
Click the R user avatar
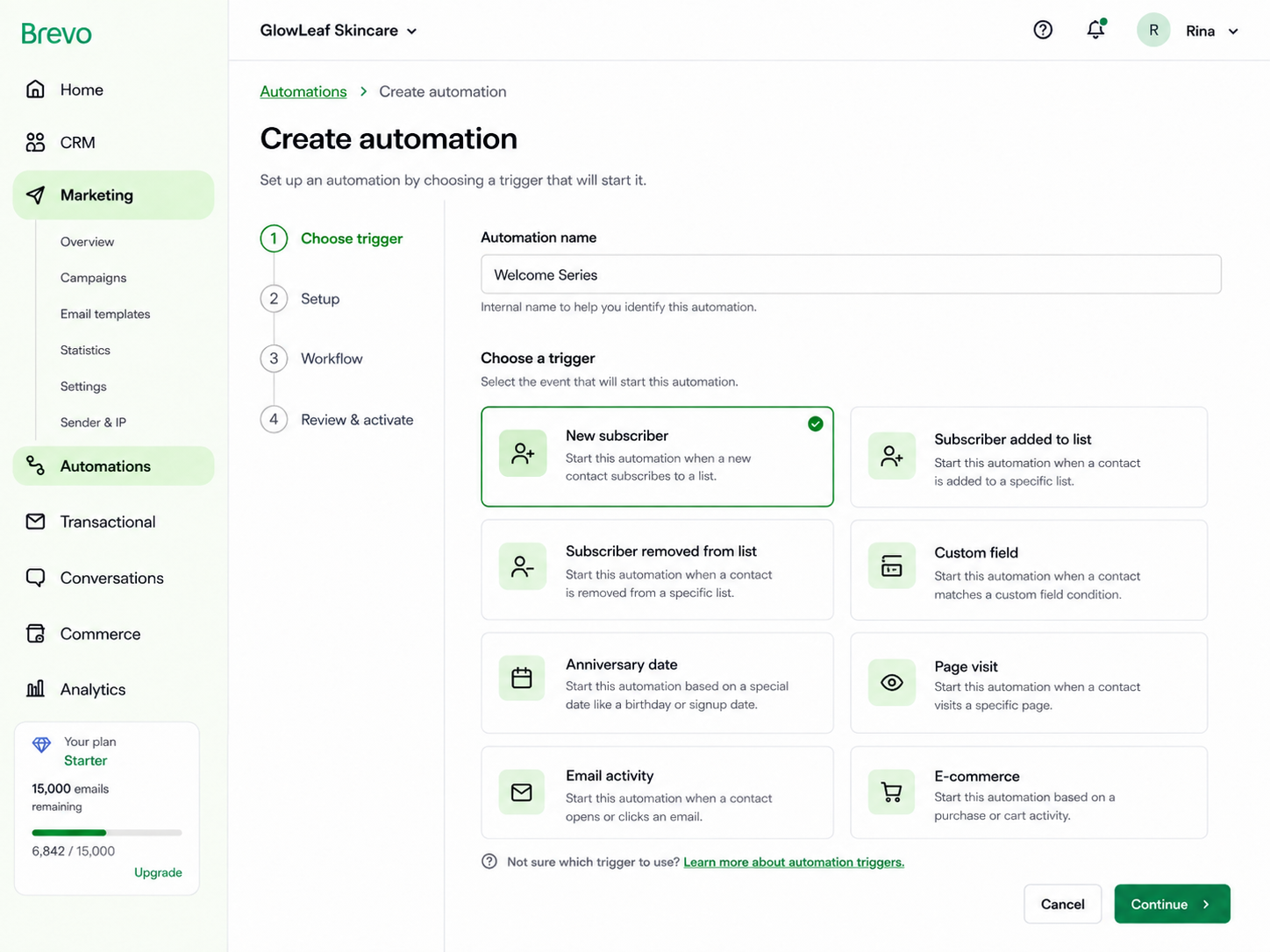pos(1153,30)
